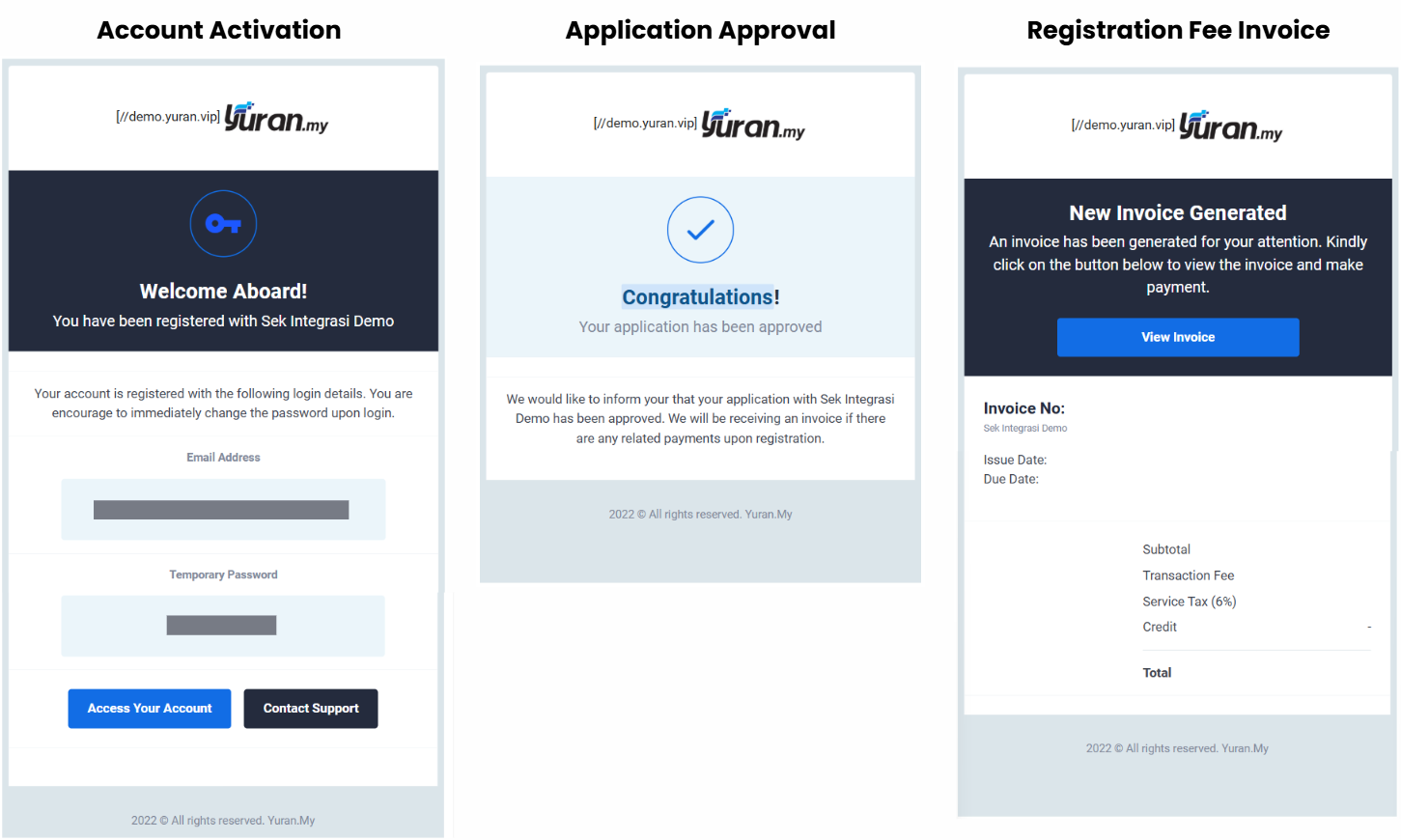Screen dimensions: 1401x840
Task: Click the New Invoice Generated heading
Action: point(1177,213)
